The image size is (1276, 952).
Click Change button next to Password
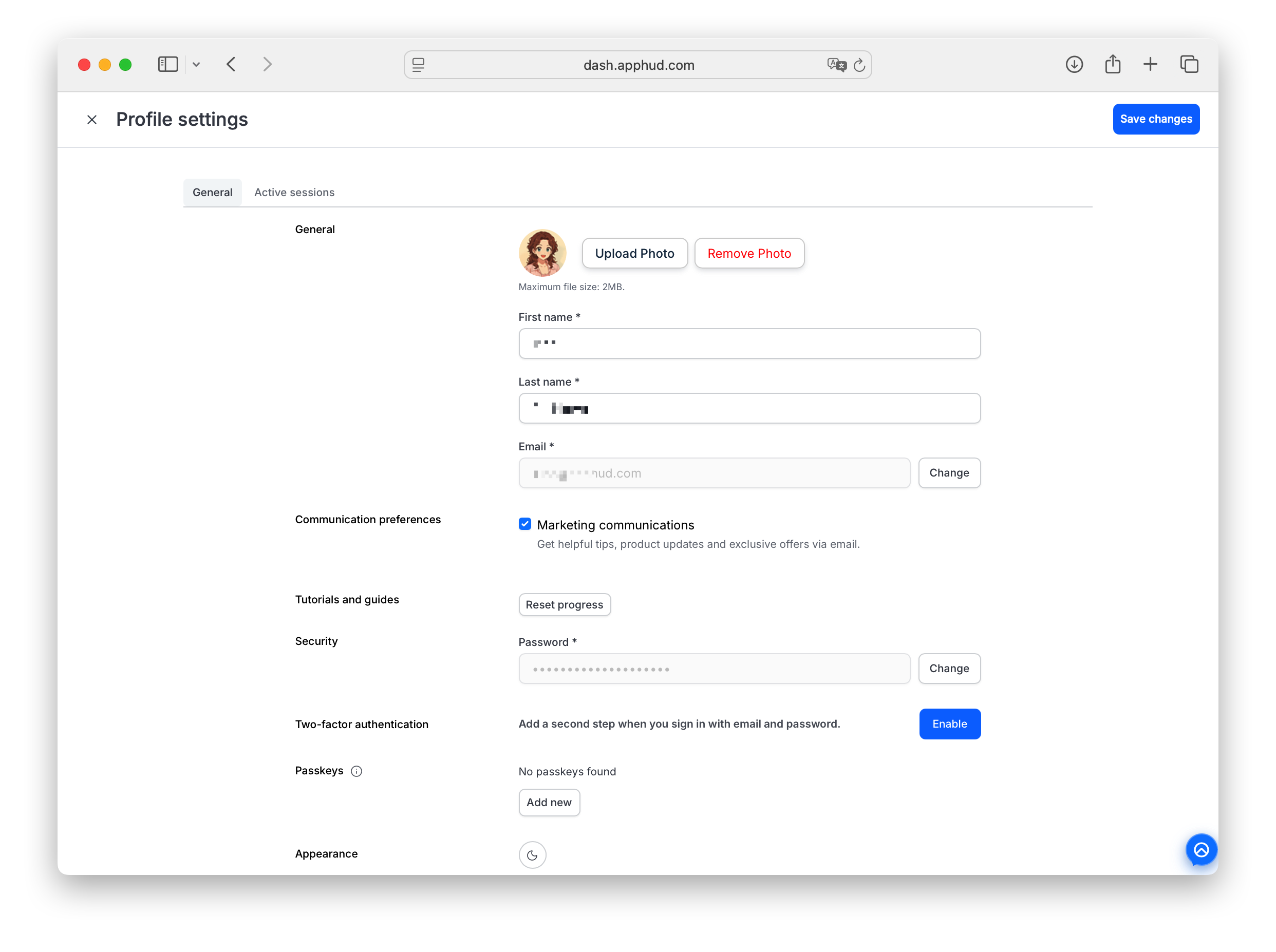(x=949, y=669)
